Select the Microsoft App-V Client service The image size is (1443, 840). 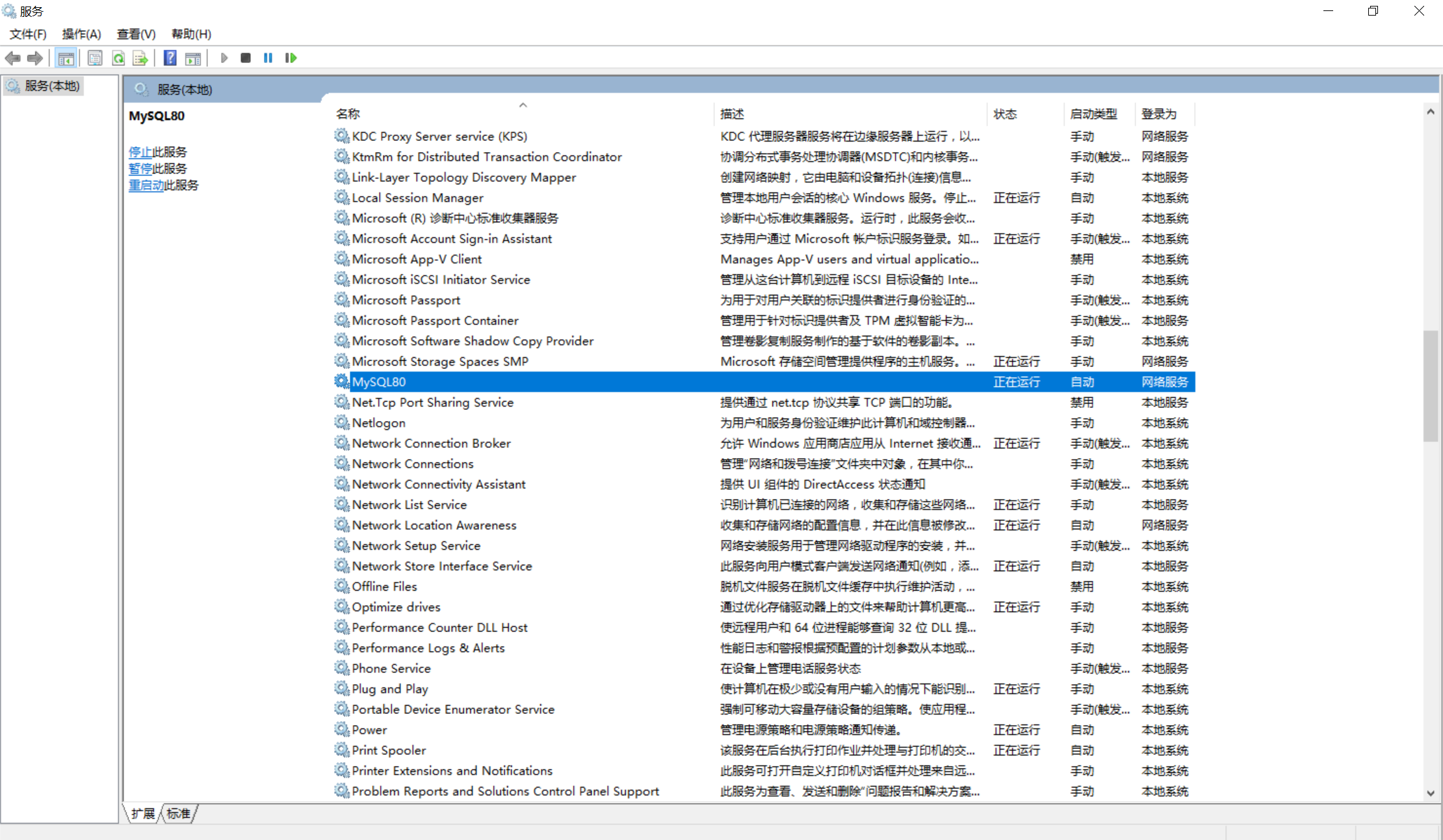tap(764, 259)
